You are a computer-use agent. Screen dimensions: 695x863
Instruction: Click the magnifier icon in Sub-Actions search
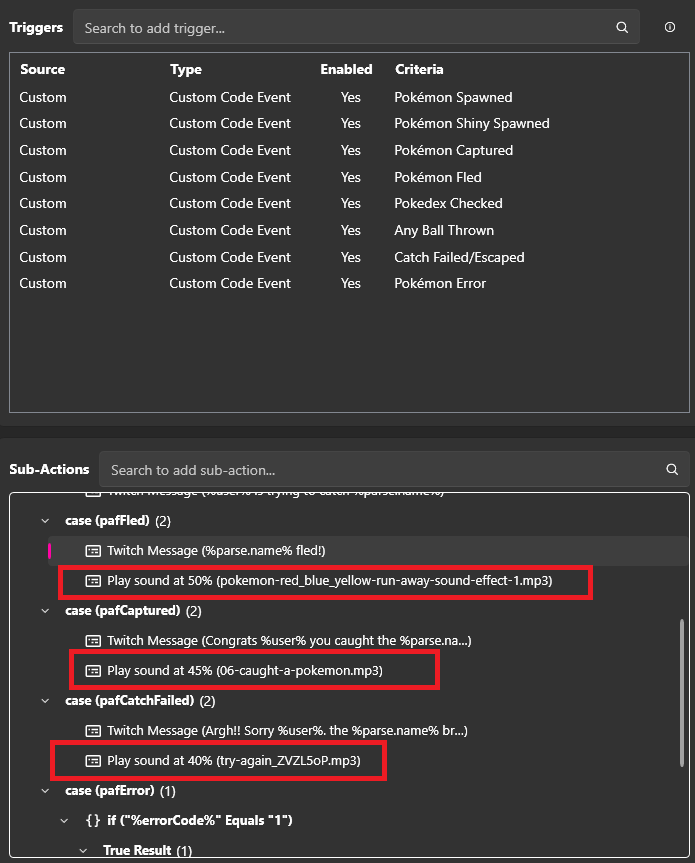click(672, 470)
